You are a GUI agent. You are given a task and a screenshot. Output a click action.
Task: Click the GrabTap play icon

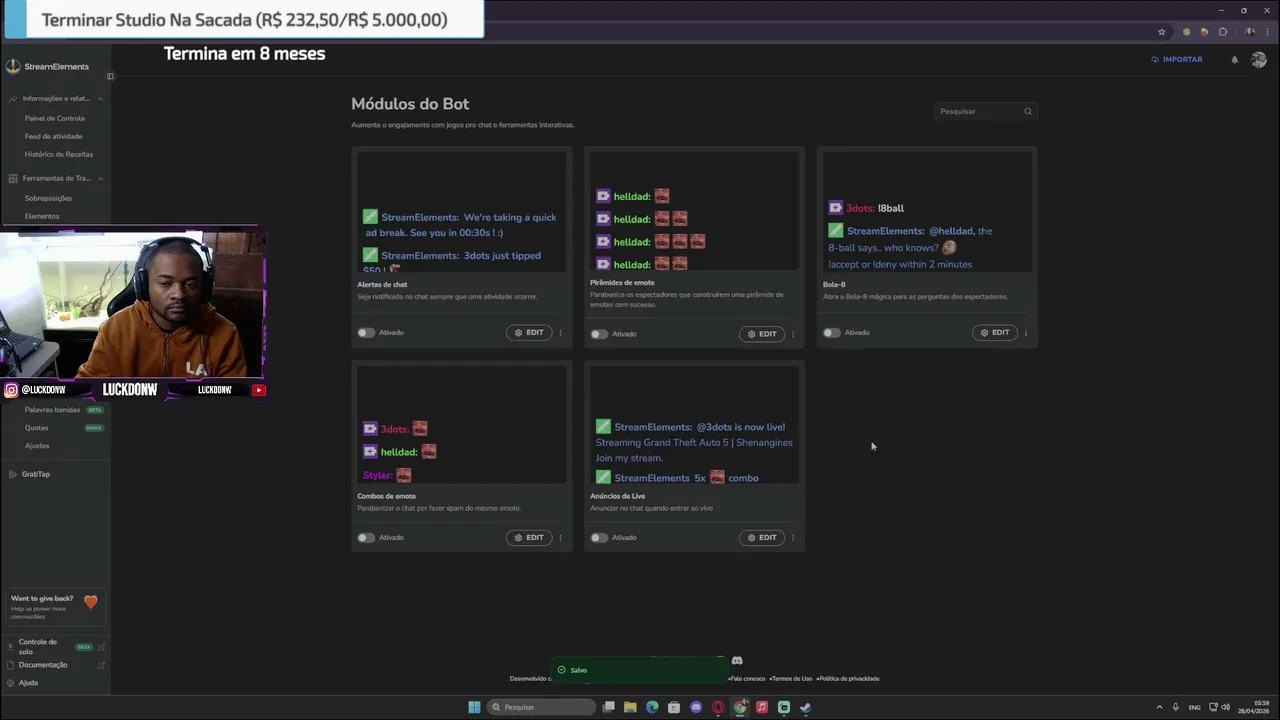click(12, 474)
